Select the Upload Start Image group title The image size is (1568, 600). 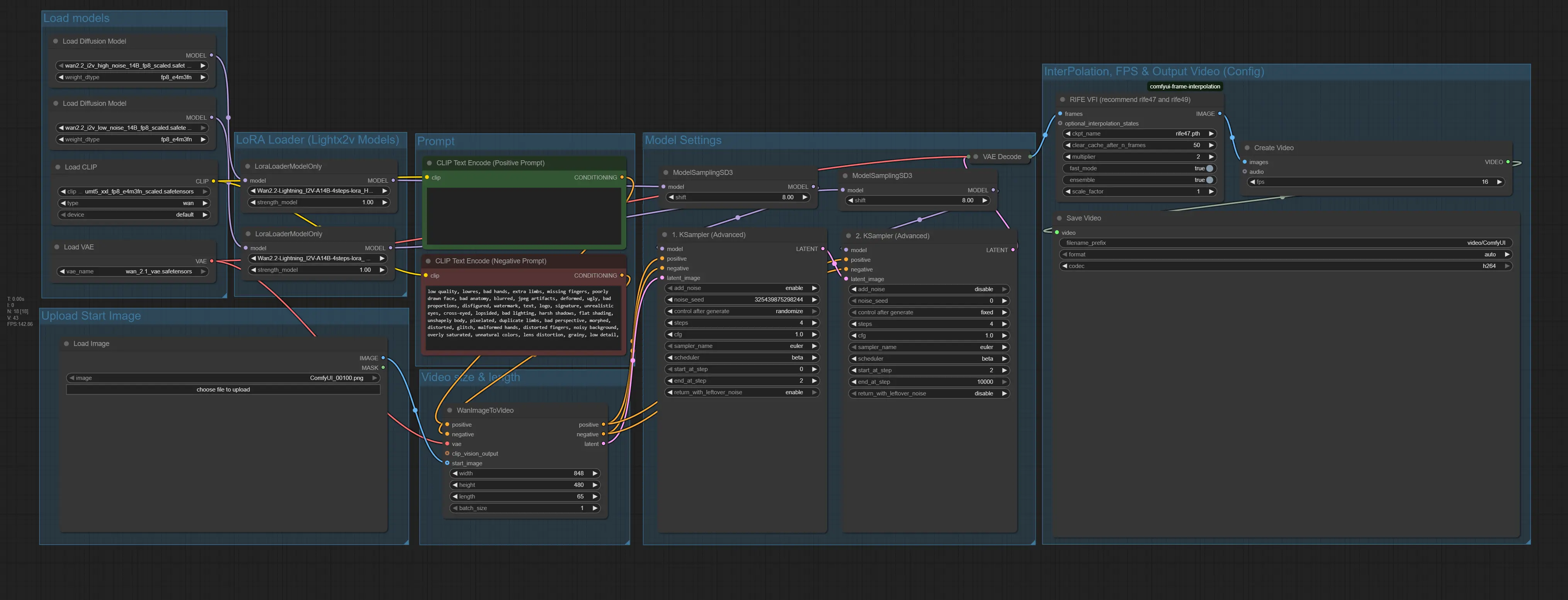(x=91, y=316)
